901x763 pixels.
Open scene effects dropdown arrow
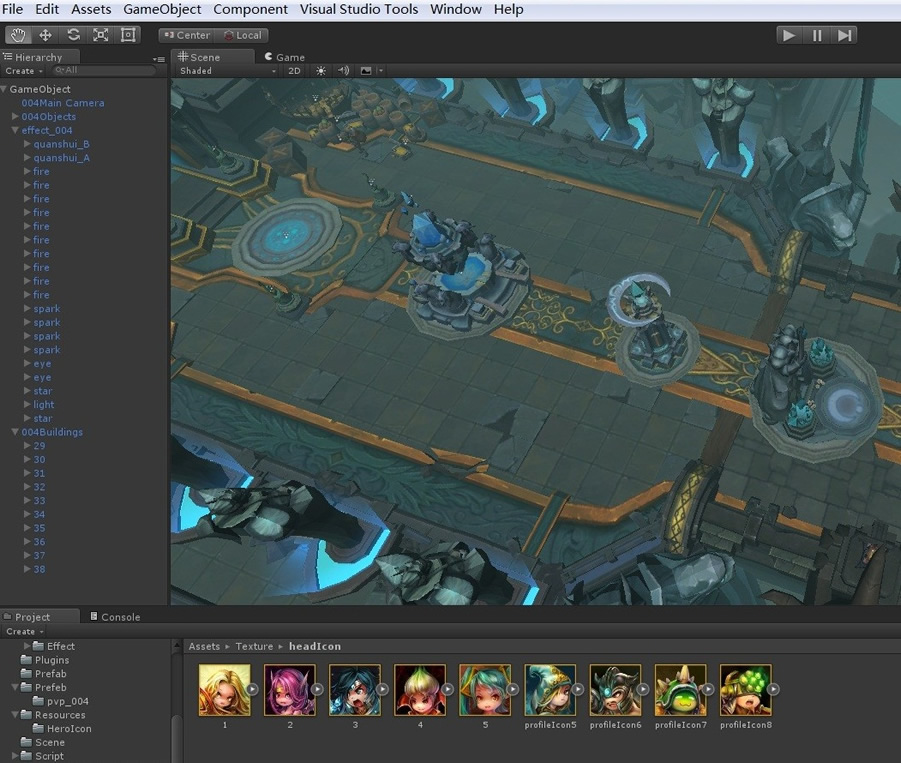(x=380, y=71)
